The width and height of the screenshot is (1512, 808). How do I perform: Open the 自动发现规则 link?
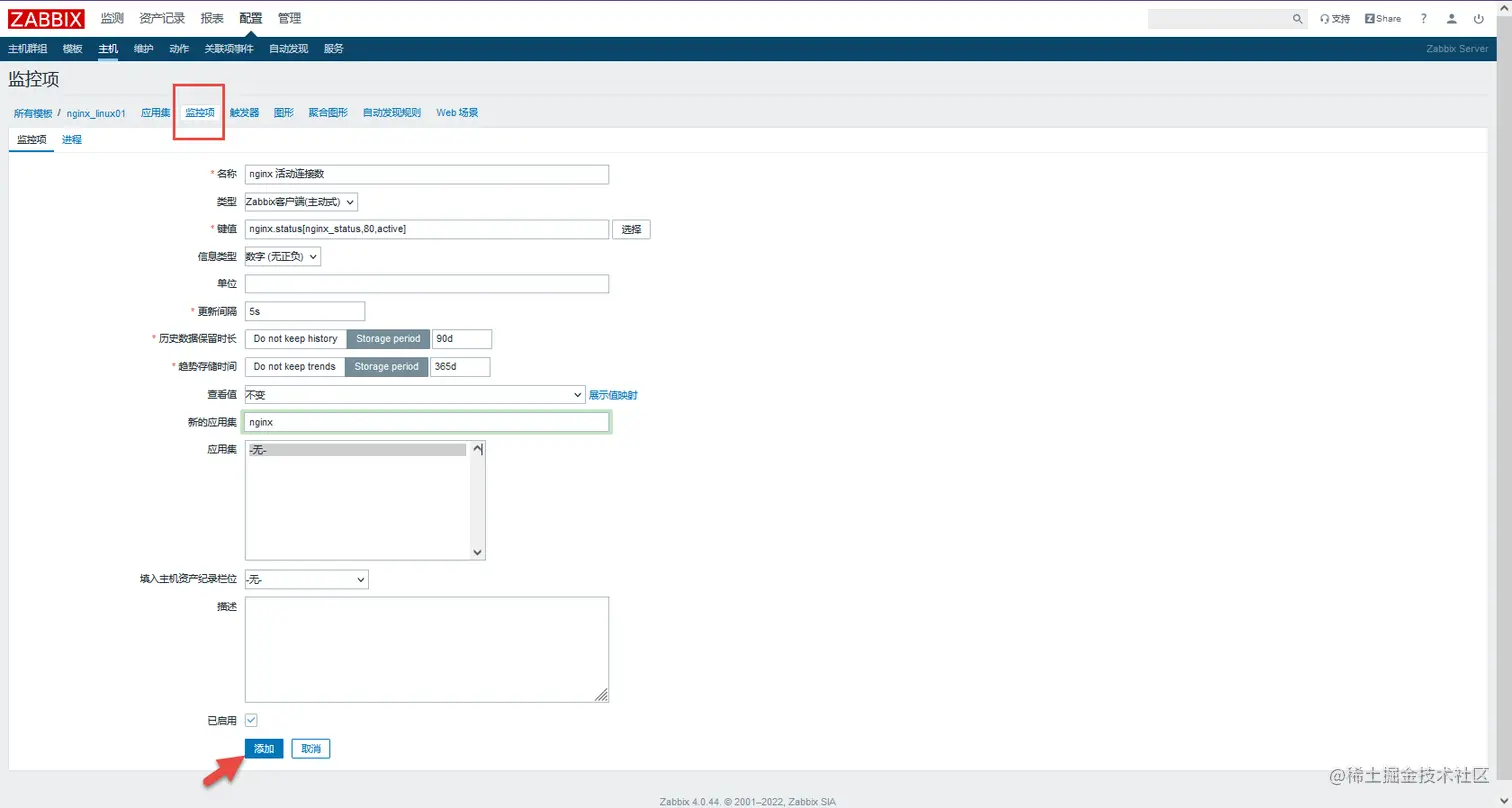tap(392, 113)
